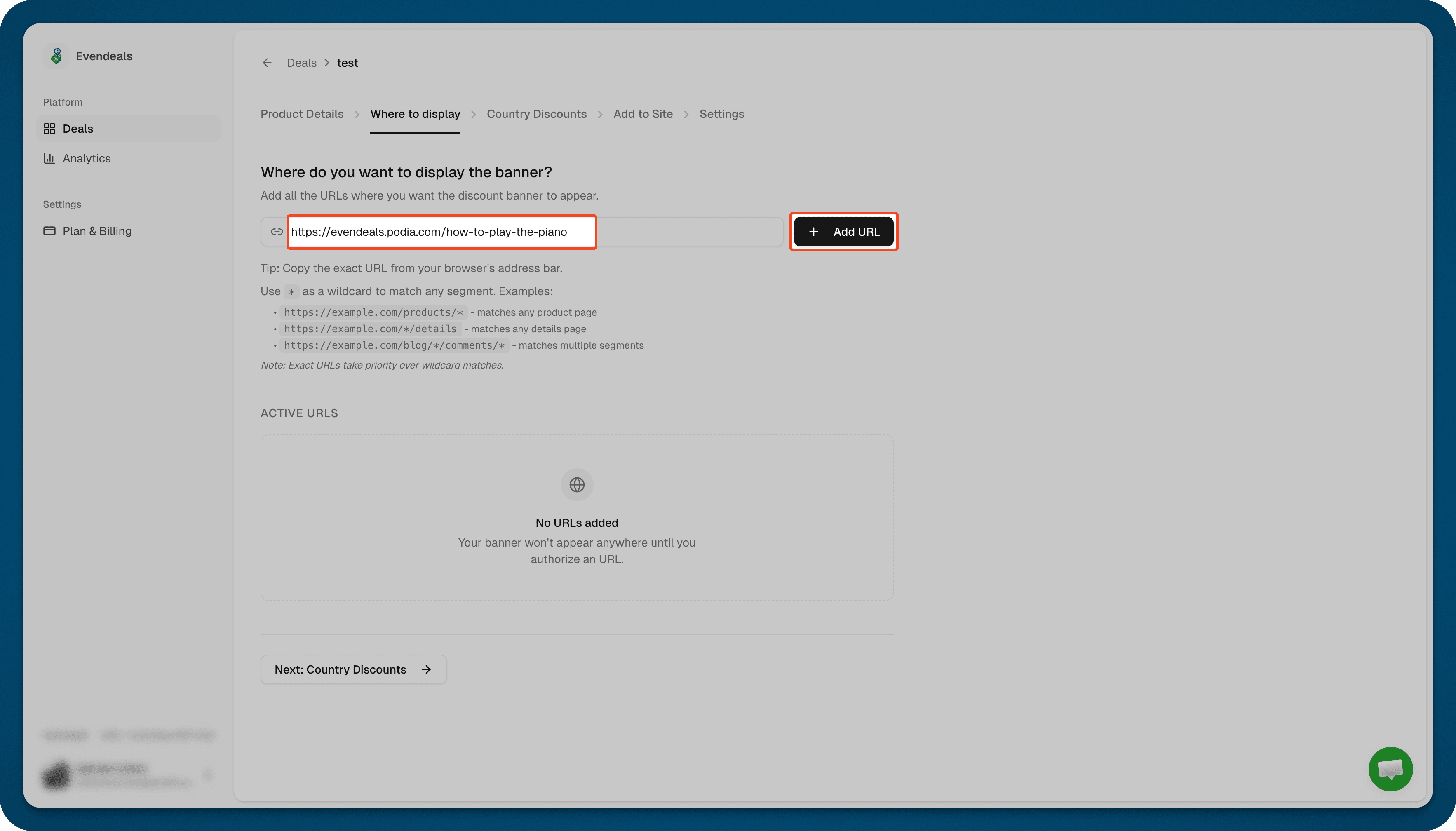This screenshot has width=1456, height=831.
Task: Open the user avatar at bottom left
Action: [x=56, y=776]
